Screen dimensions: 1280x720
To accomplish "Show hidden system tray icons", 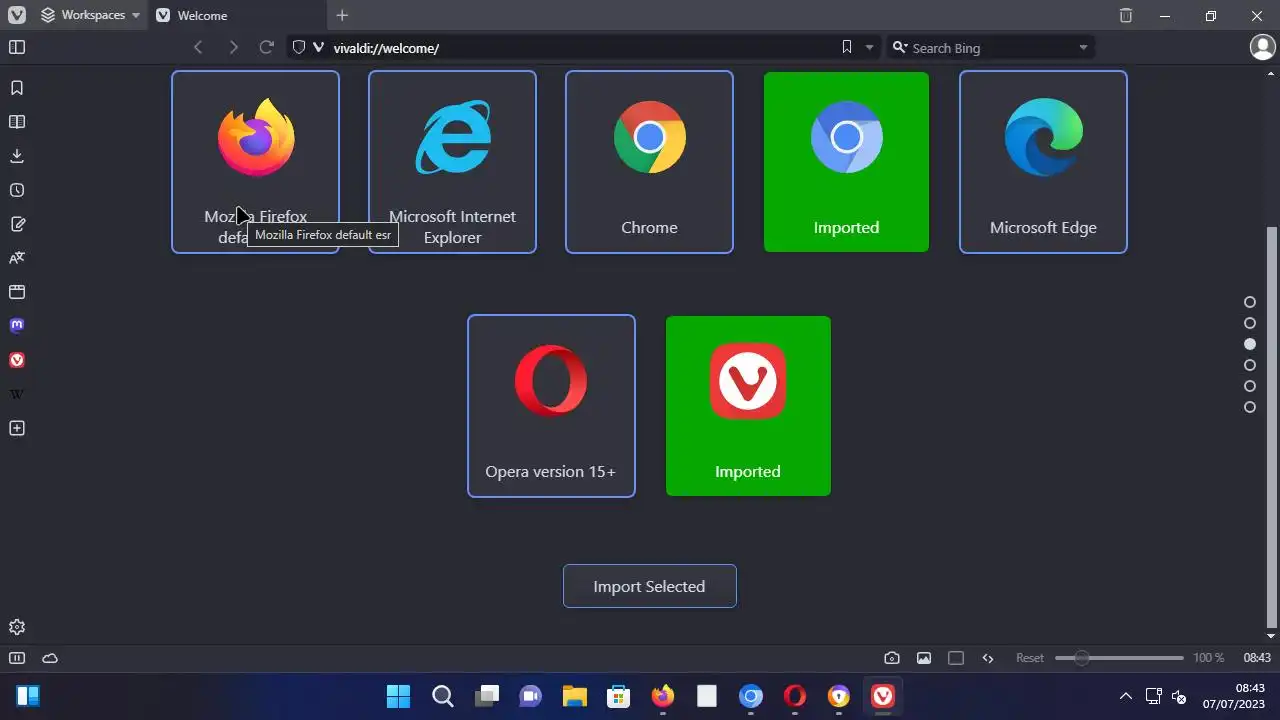I will click(x=1126, y=696).
